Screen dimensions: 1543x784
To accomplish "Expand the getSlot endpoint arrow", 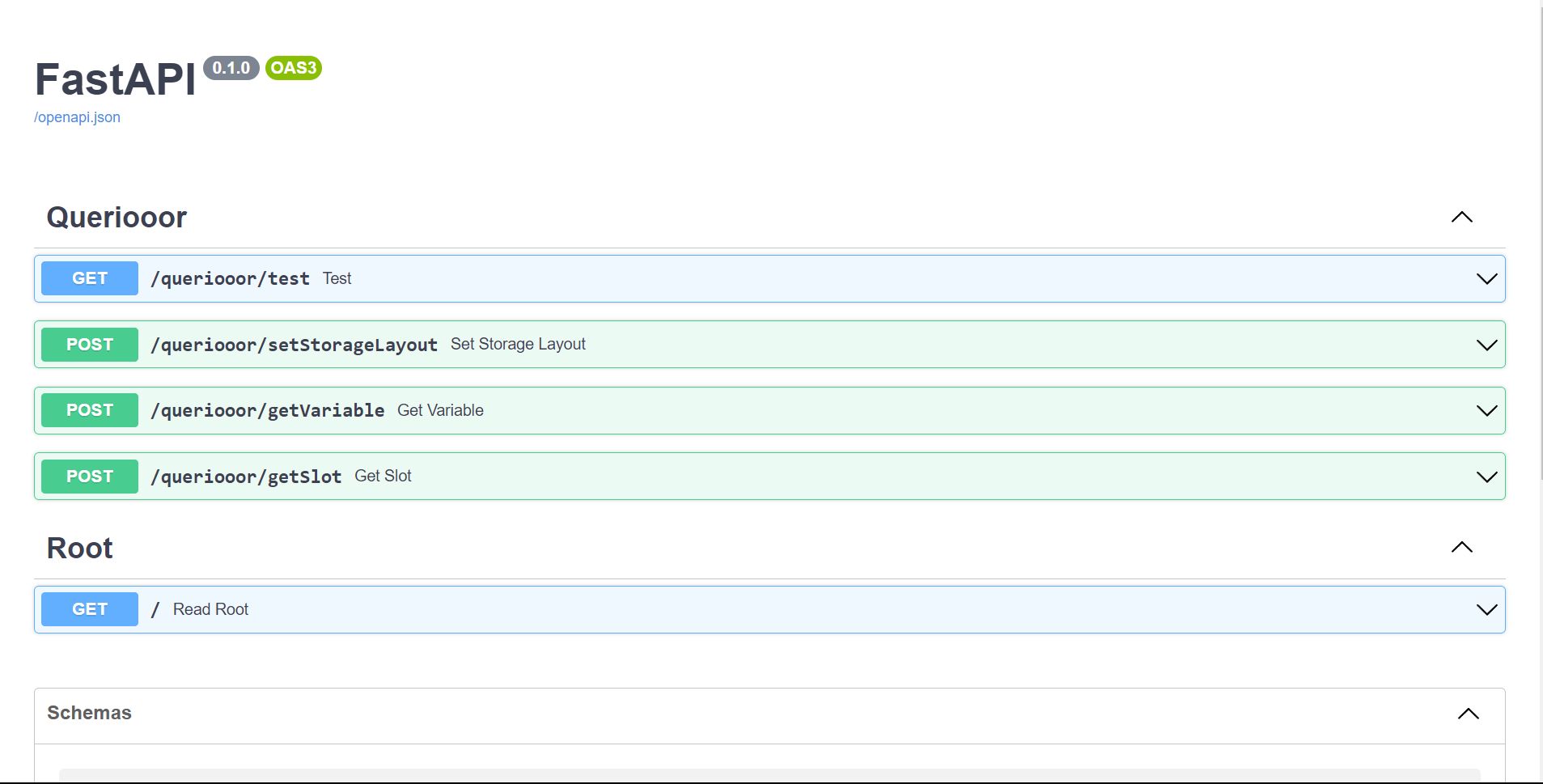I will (1486, 477).
